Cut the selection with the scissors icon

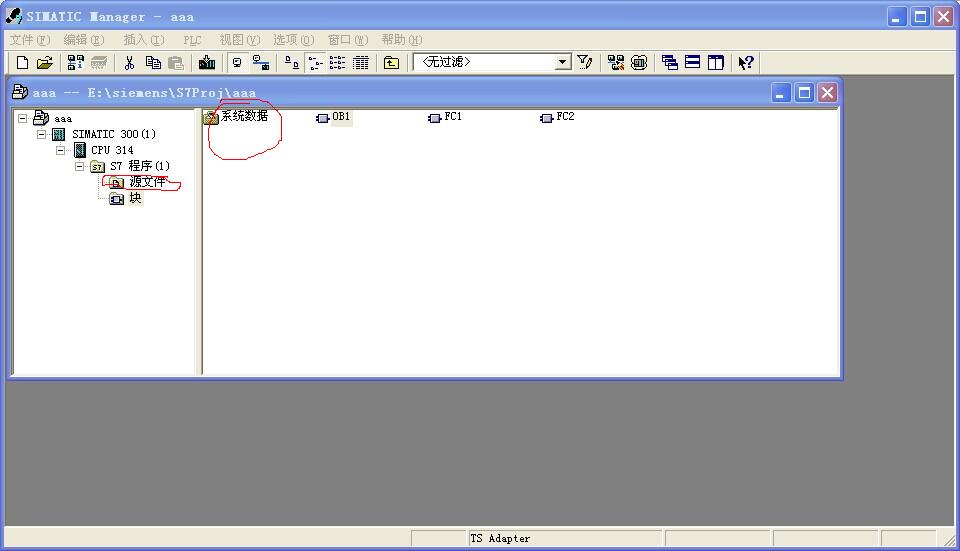point(129,62)
